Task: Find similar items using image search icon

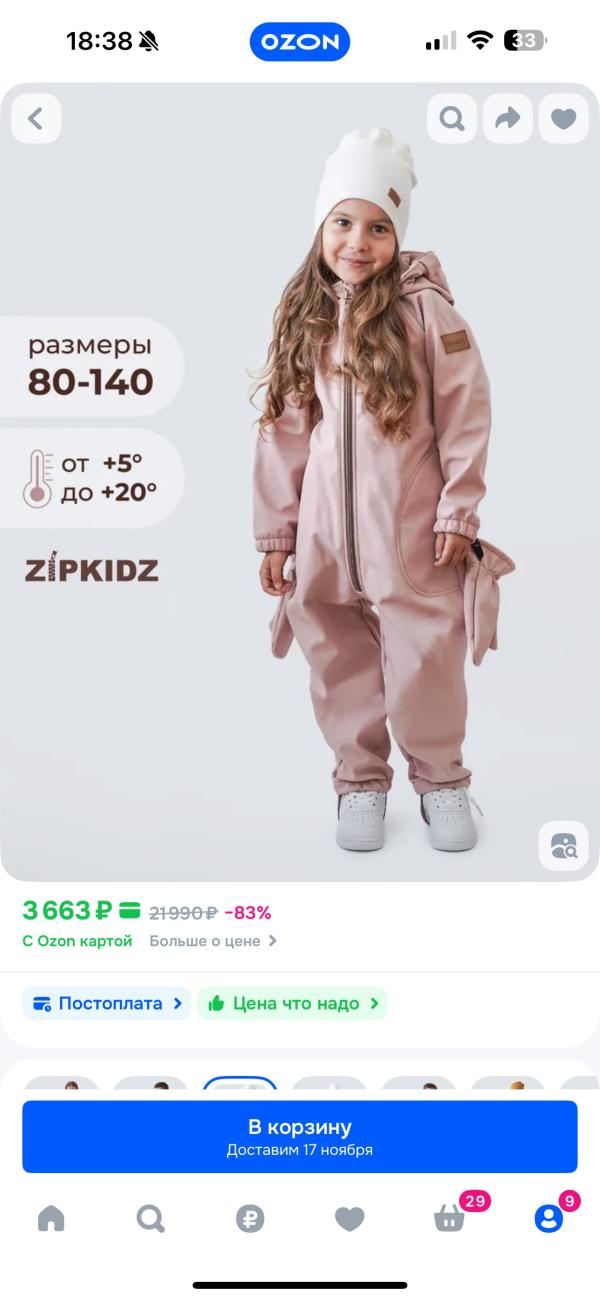Action: [x=564, y=846]
